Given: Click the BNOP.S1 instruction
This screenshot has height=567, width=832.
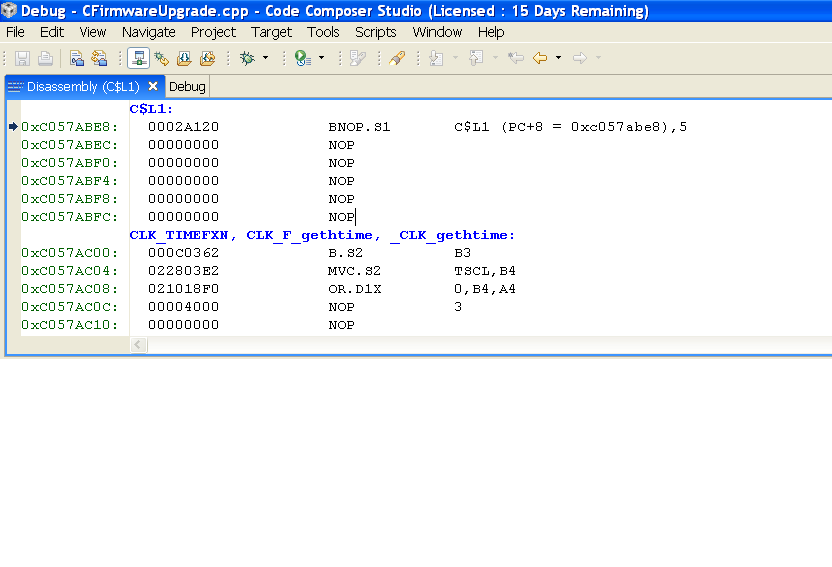Looking at the screenshot, I should pos(359,127).
